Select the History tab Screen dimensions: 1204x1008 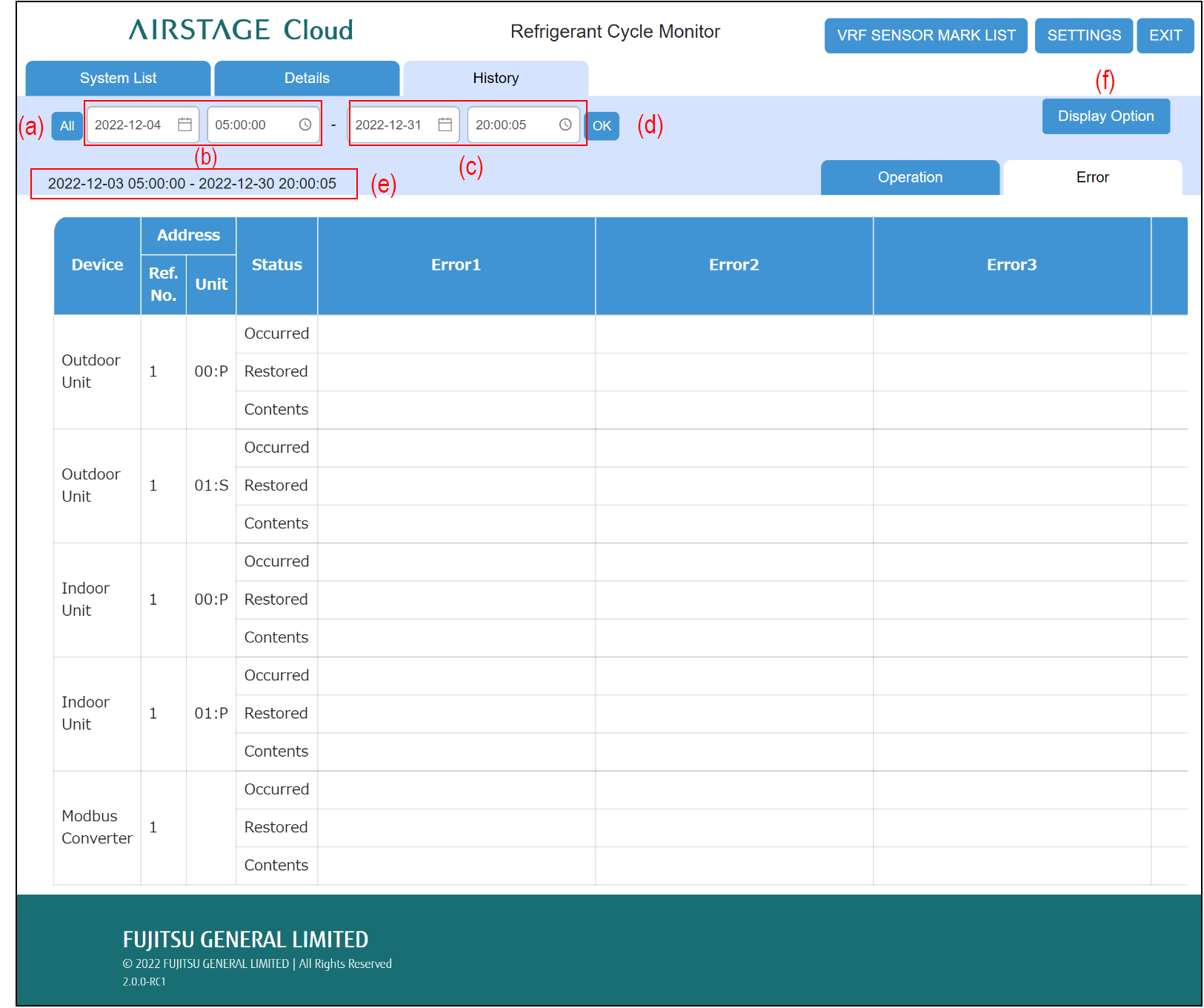(496, 79)
